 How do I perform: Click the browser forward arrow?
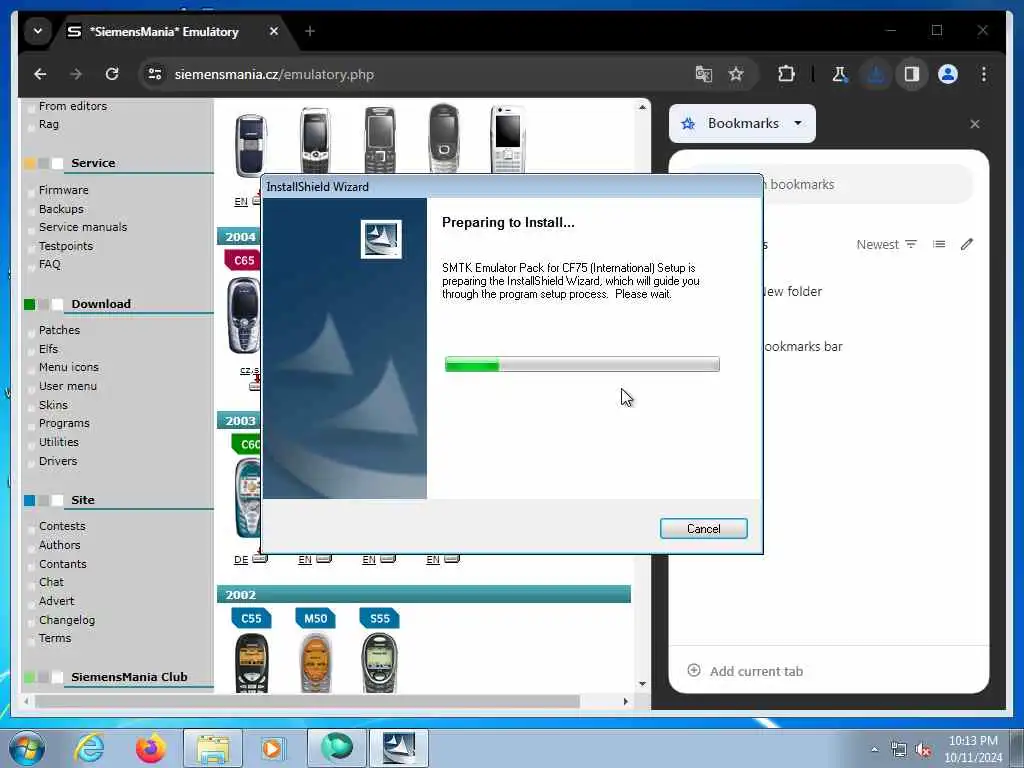(76, 74)
